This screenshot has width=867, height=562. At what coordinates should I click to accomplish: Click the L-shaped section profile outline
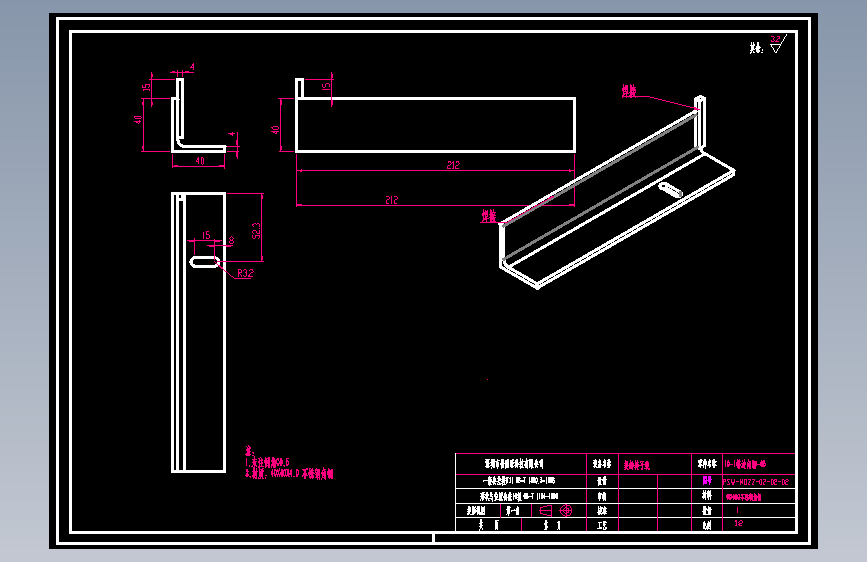pos(198,115)
